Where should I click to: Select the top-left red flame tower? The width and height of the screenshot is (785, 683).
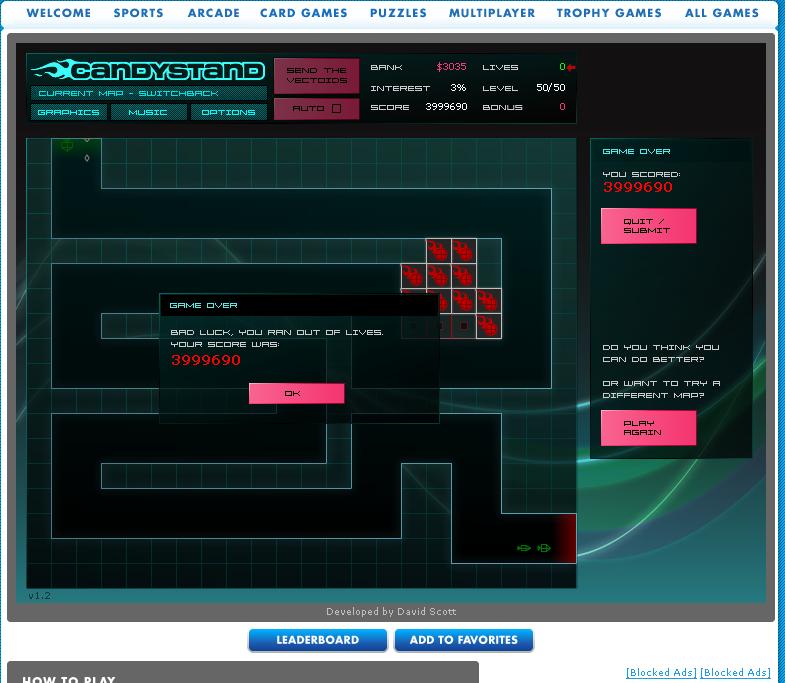(439, 251)
